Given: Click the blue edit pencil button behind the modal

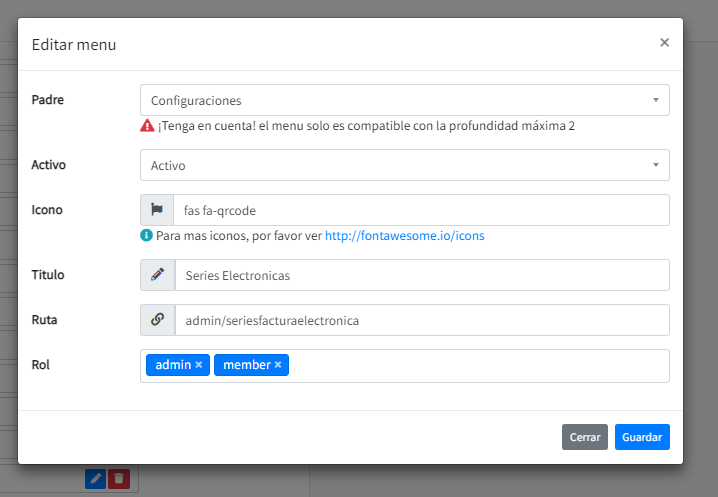Looking at the screenshot, I should pyautogui.click(x=95, y=479).
